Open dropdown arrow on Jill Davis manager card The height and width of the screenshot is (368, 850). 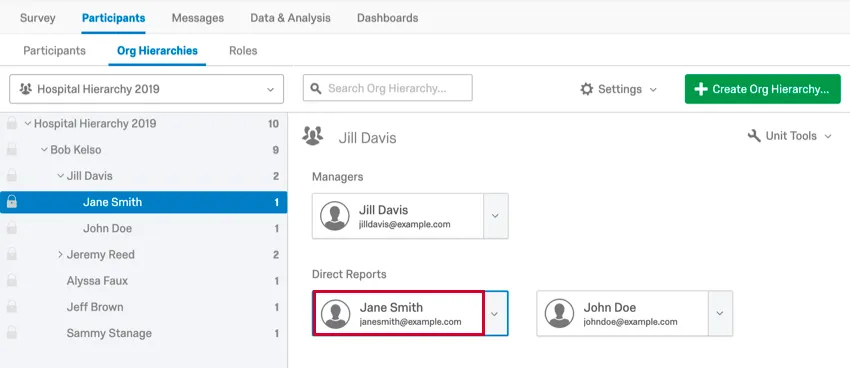point(495,216)
